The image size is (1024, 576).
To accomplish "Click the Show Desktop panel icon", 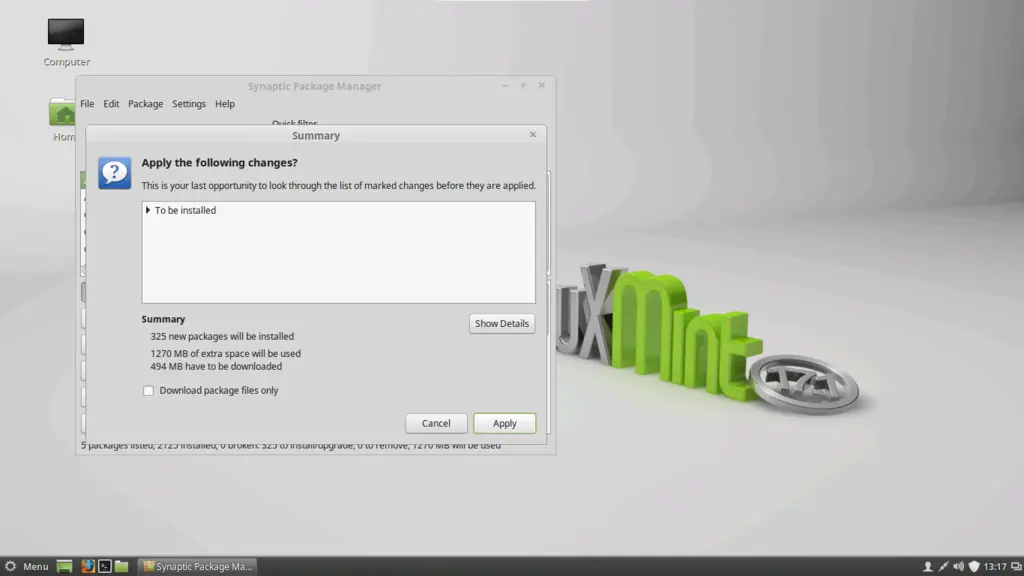I will [x=64, y=566].
